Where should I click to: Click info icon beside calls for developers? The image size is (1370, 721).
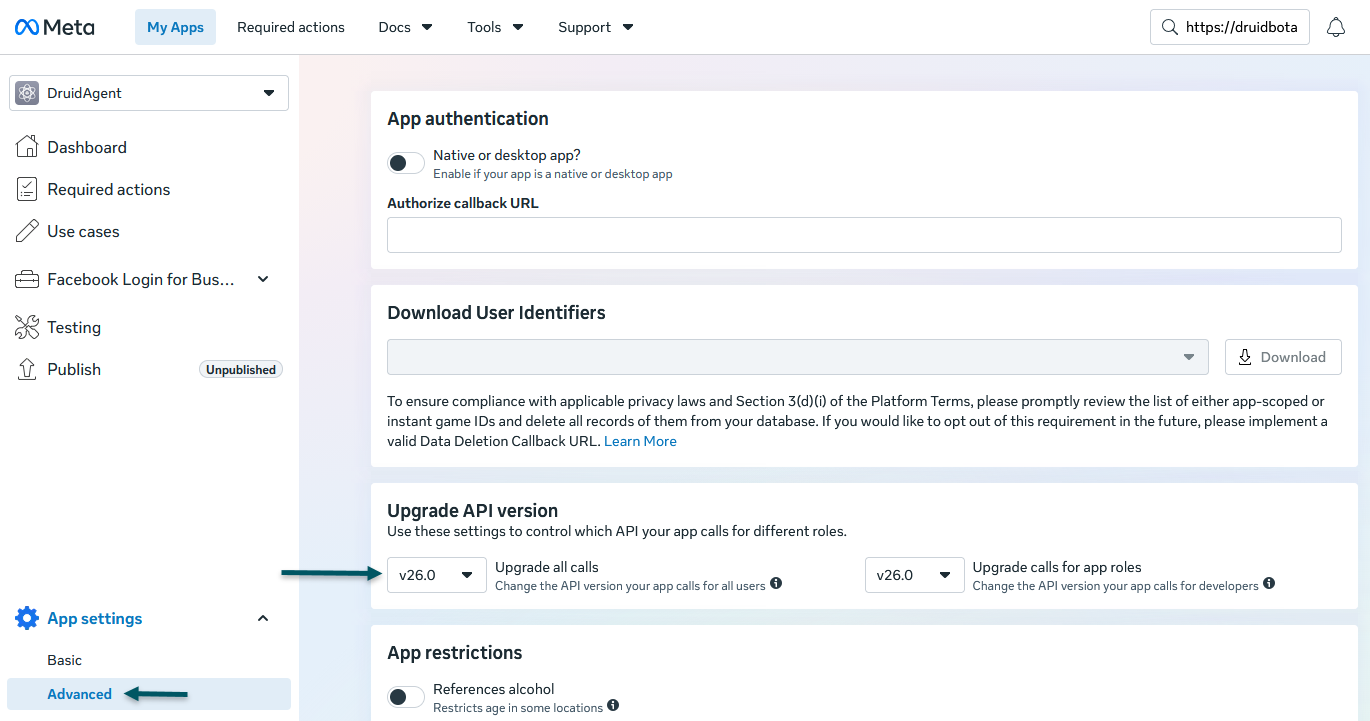[1269, 584]
